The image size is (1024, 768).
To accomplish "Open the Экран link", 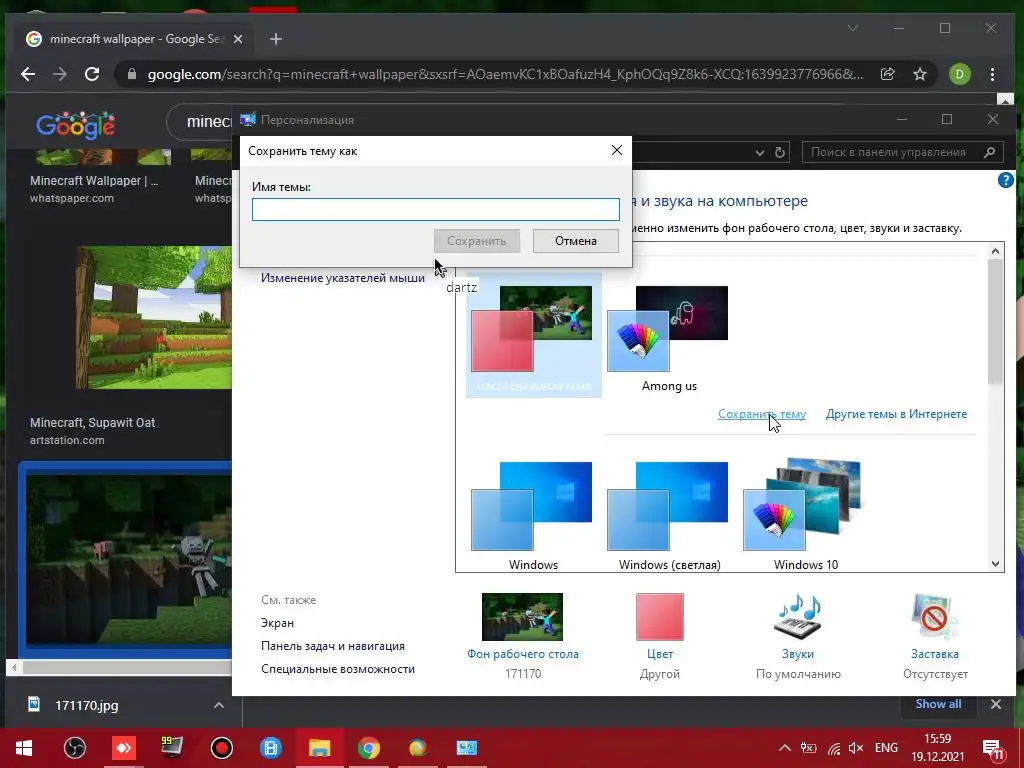I will tap(278, 623).
